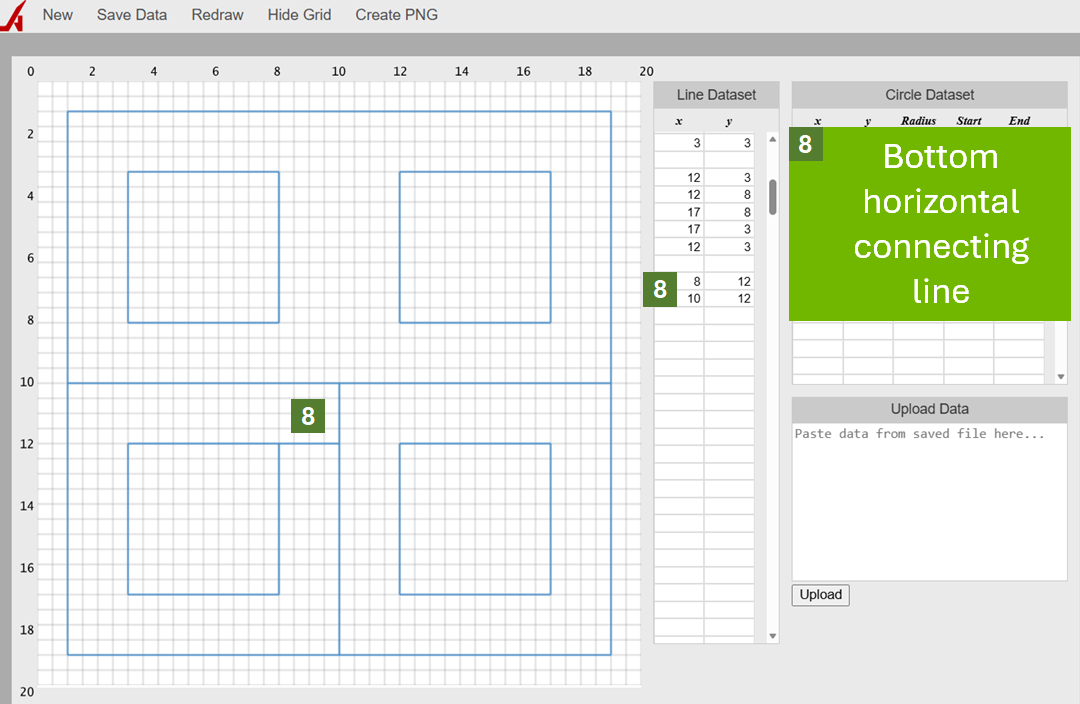Viewport: 1080px width, 704px height.
Task: Open the New menu item
Action: [58, 15]
